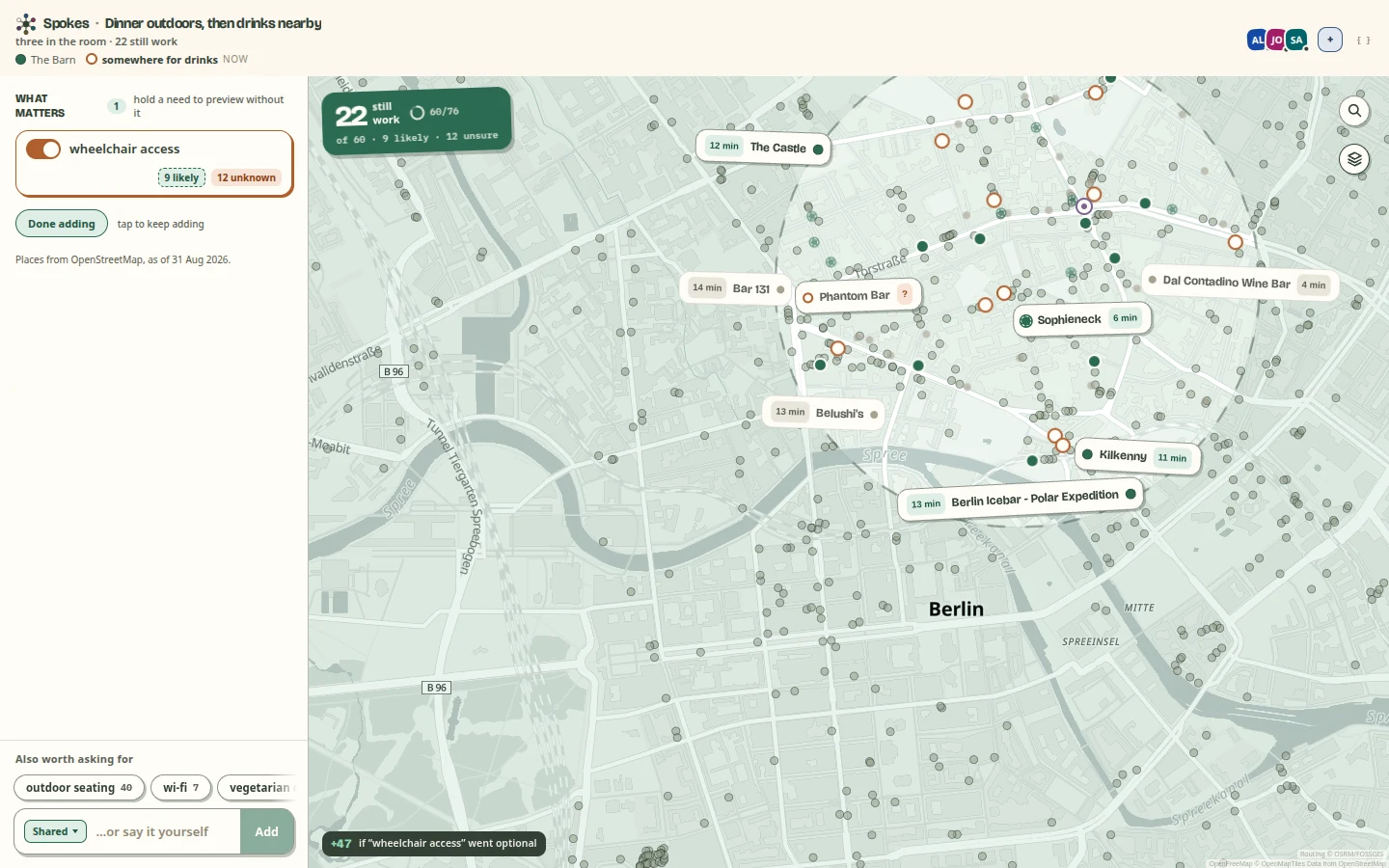Click the "Dinner outdoors, then drinks nearby" title
1389x868 pixels.
point(213,23)
